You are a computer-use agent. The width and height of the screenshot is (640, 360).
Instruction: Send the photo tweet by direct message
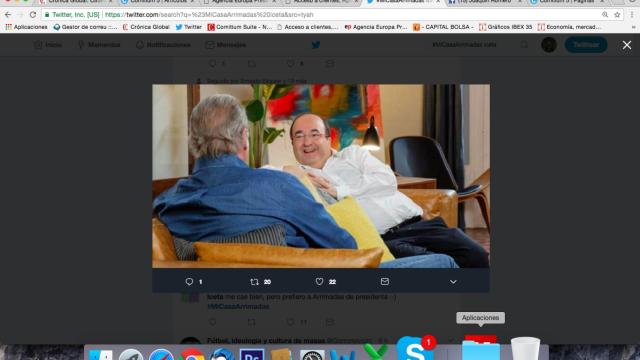point(384,282)
